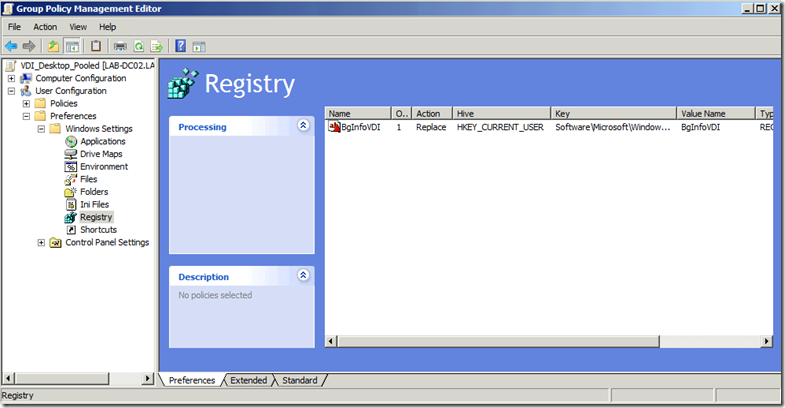Click the BgInfoVDI registry item icon

point(334,127)
